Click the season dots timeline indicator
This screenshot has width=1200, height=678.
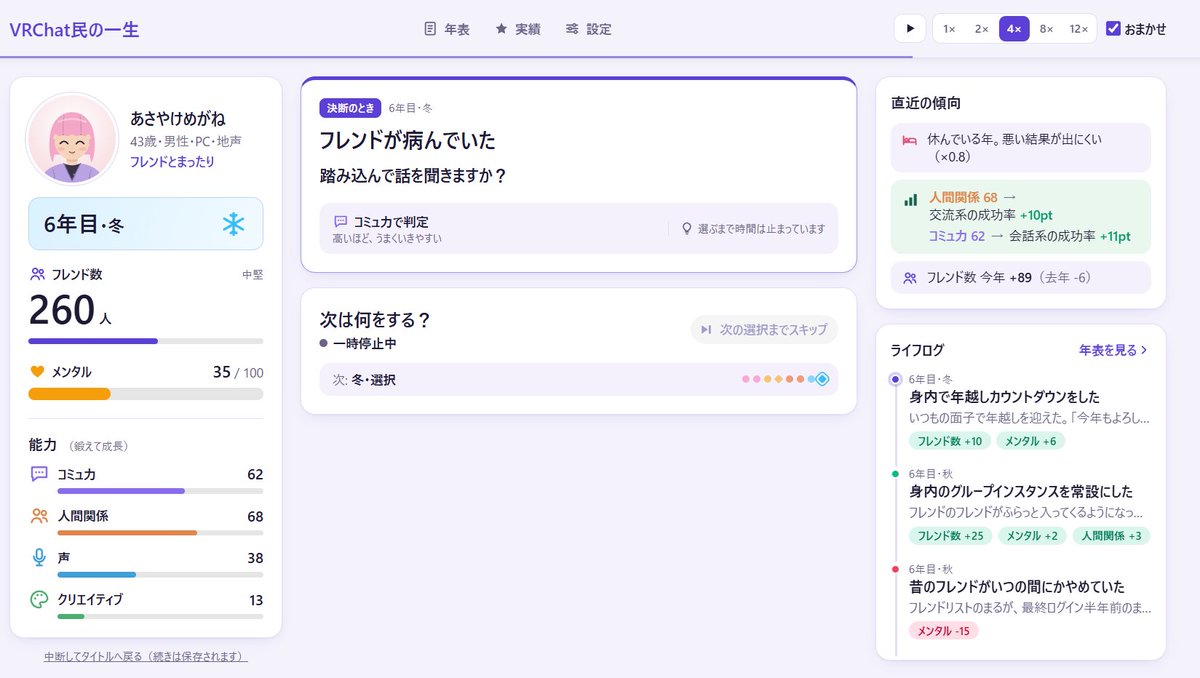786,379
